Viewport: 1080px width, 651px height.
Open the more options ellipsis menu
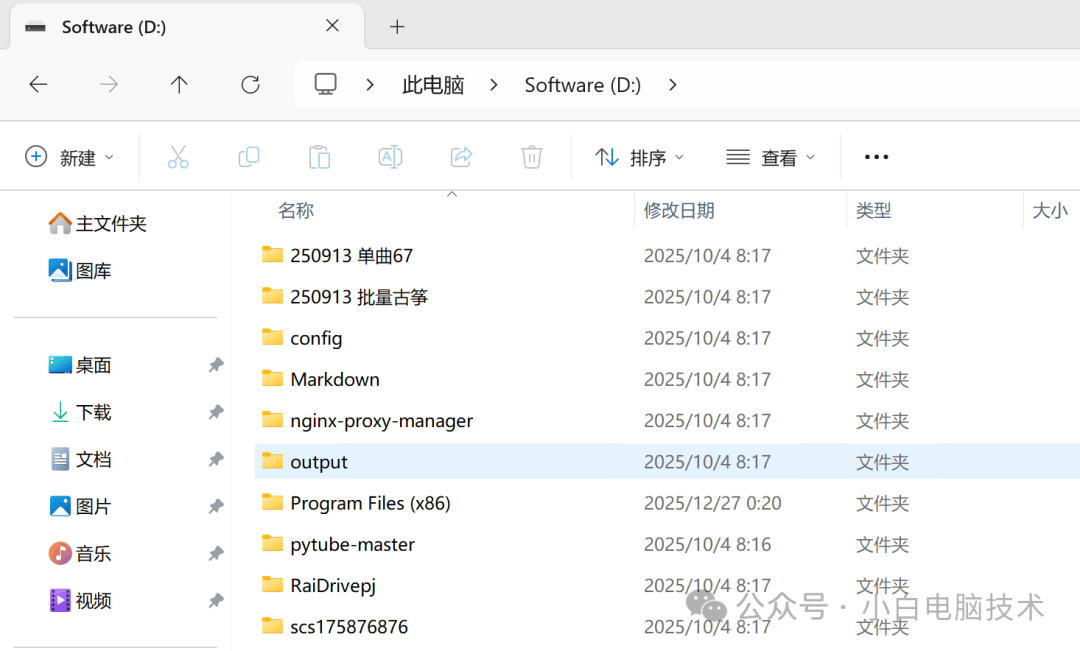(x=876, y=157)
